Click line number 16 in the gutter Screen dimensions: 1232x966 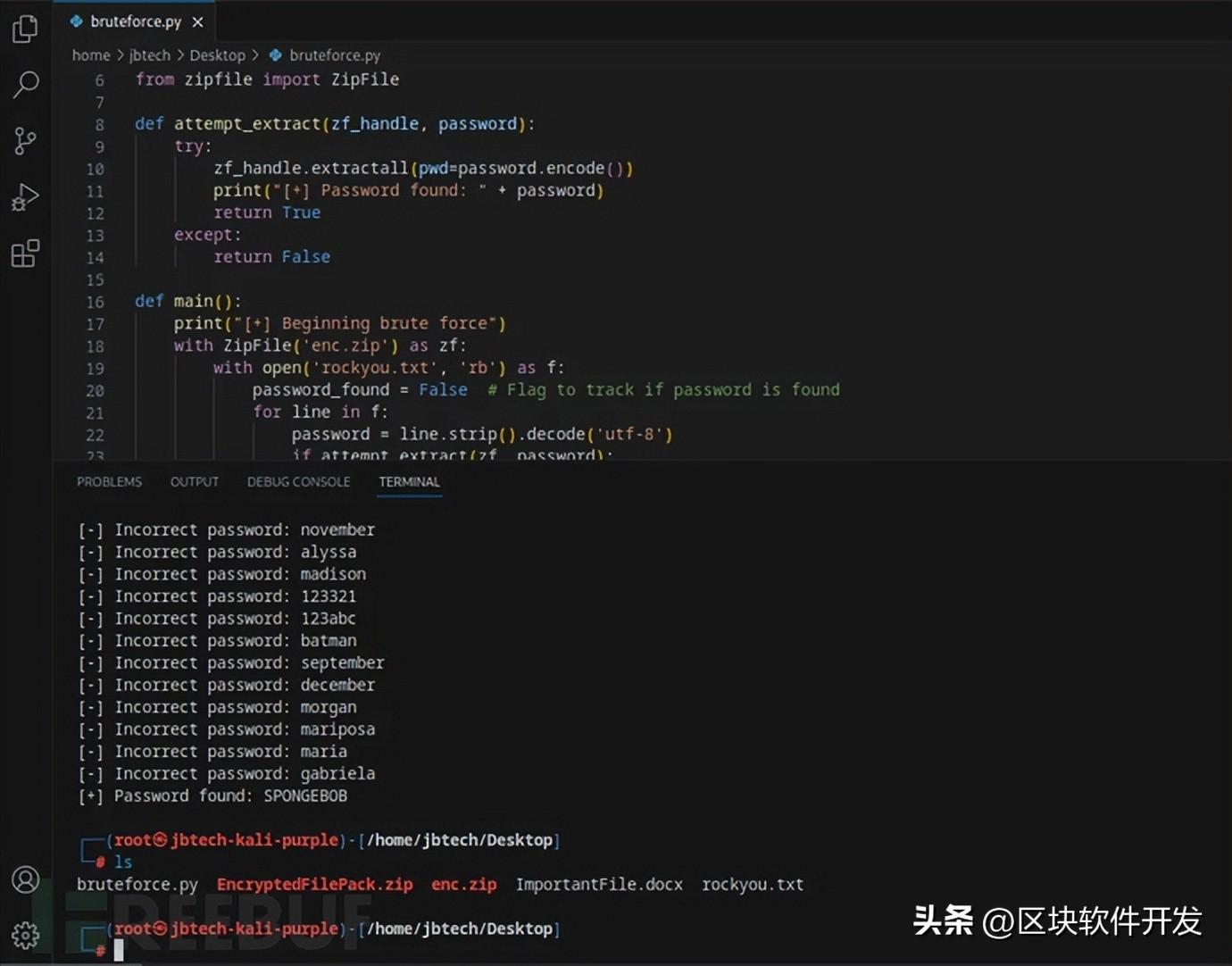(x=95, y=302)
